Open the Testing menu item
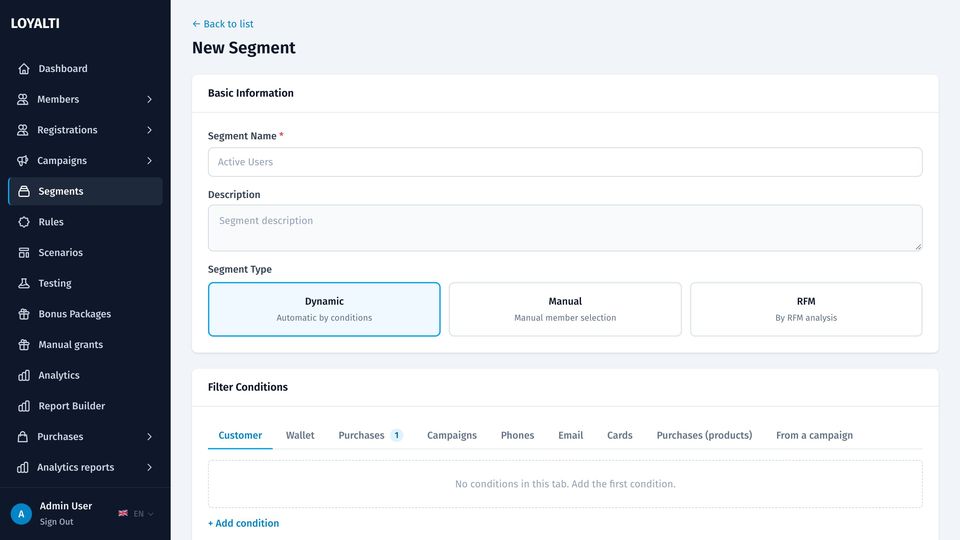The width and height of the screenshot is (960, 540). 85,283
